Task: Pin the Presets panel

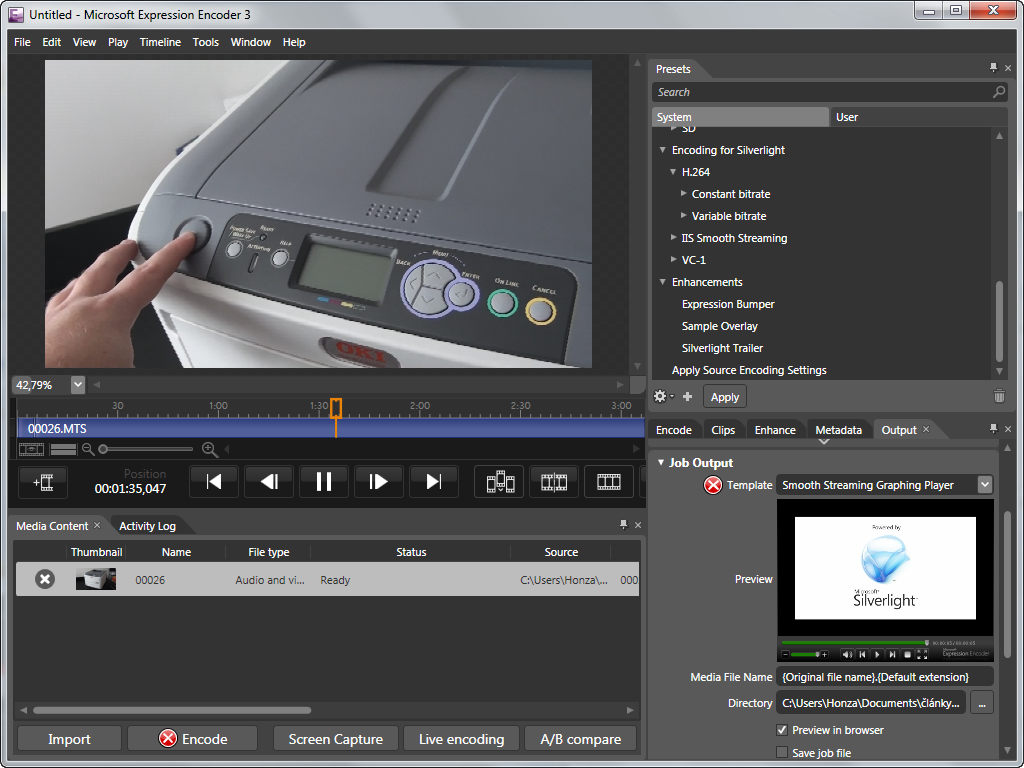Action: tap(993, 68)
